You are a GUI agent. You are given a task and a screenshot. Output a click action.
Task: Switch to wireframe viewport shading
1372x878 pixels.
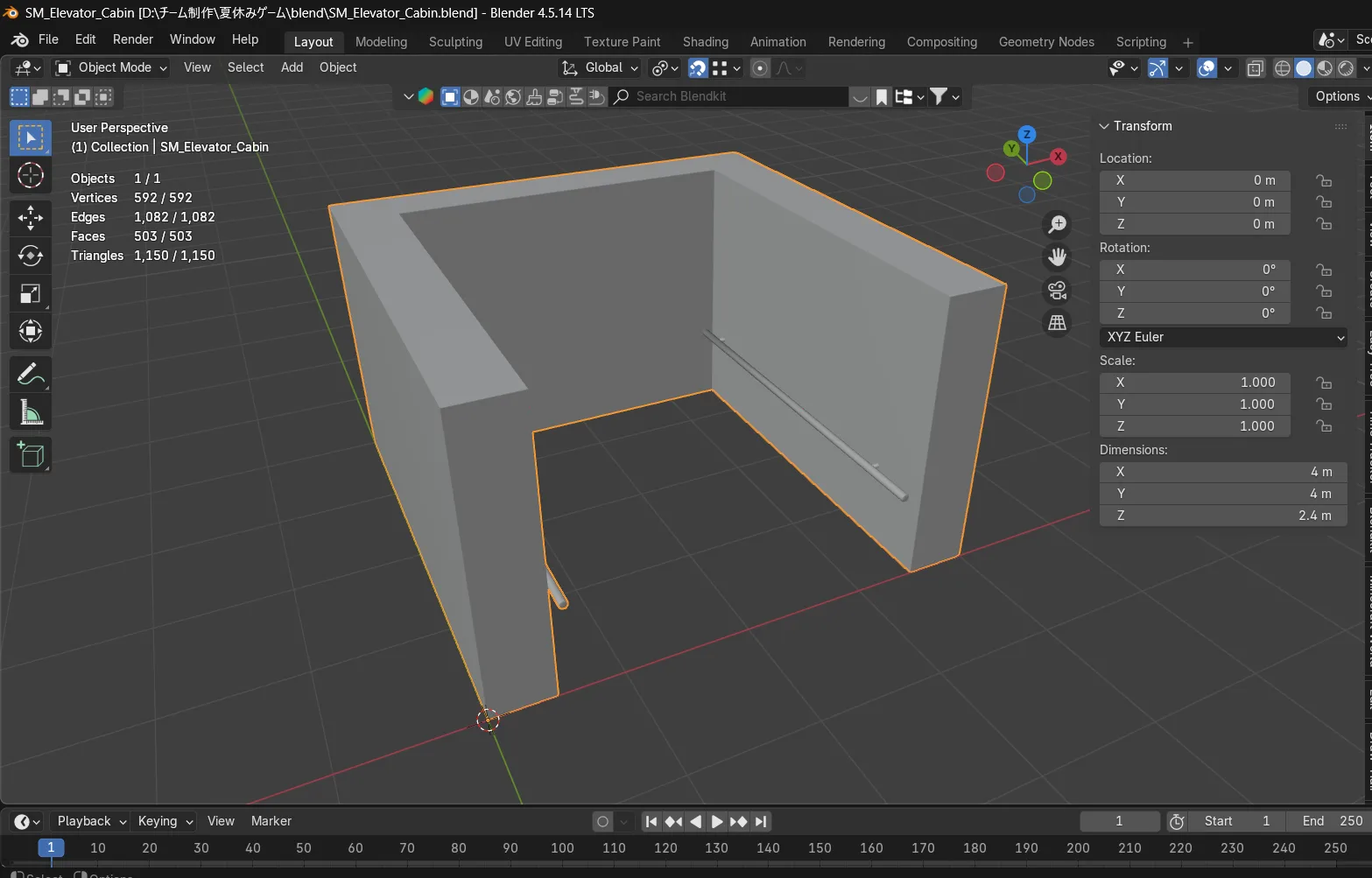1283,68
